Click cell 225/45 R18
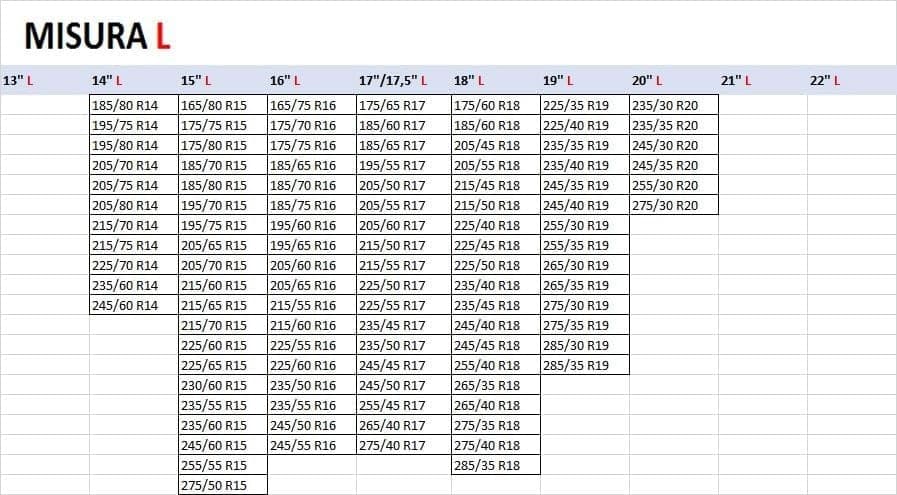Screen dimensions: 897x495 coord(496,245)
